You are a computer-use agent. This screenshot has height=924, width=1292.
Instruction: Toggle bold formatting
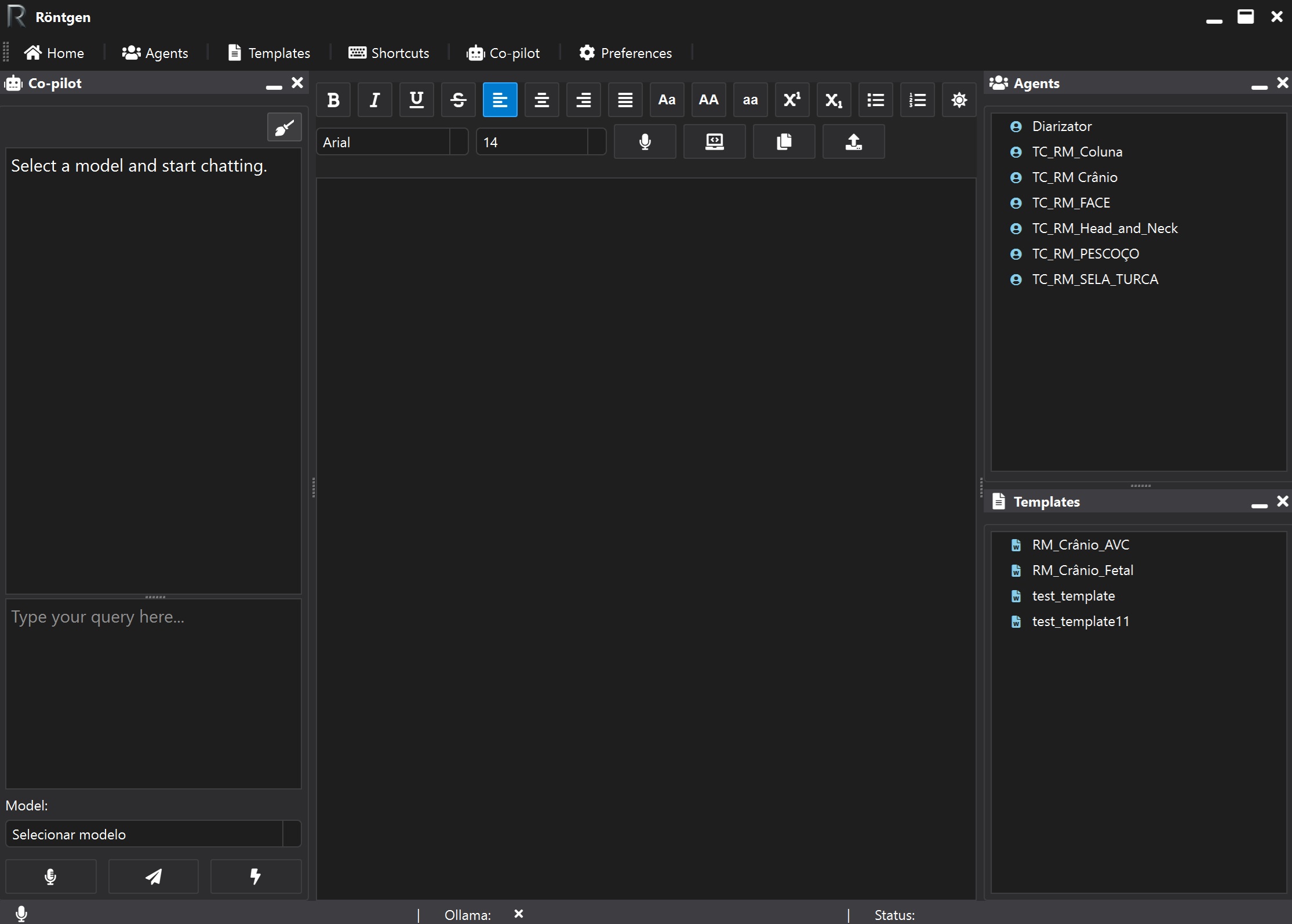[x=333, y=100]
